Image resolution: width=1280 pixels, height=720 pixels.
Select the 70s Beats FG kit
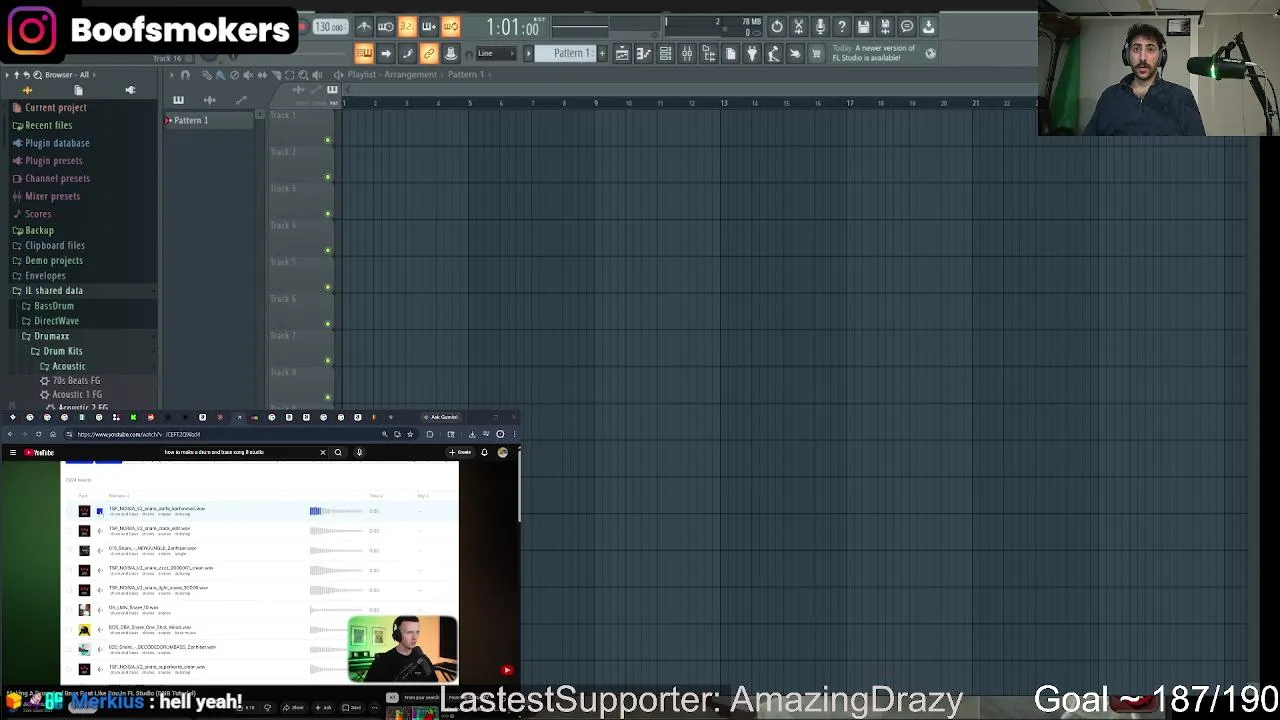coord(76,381)
